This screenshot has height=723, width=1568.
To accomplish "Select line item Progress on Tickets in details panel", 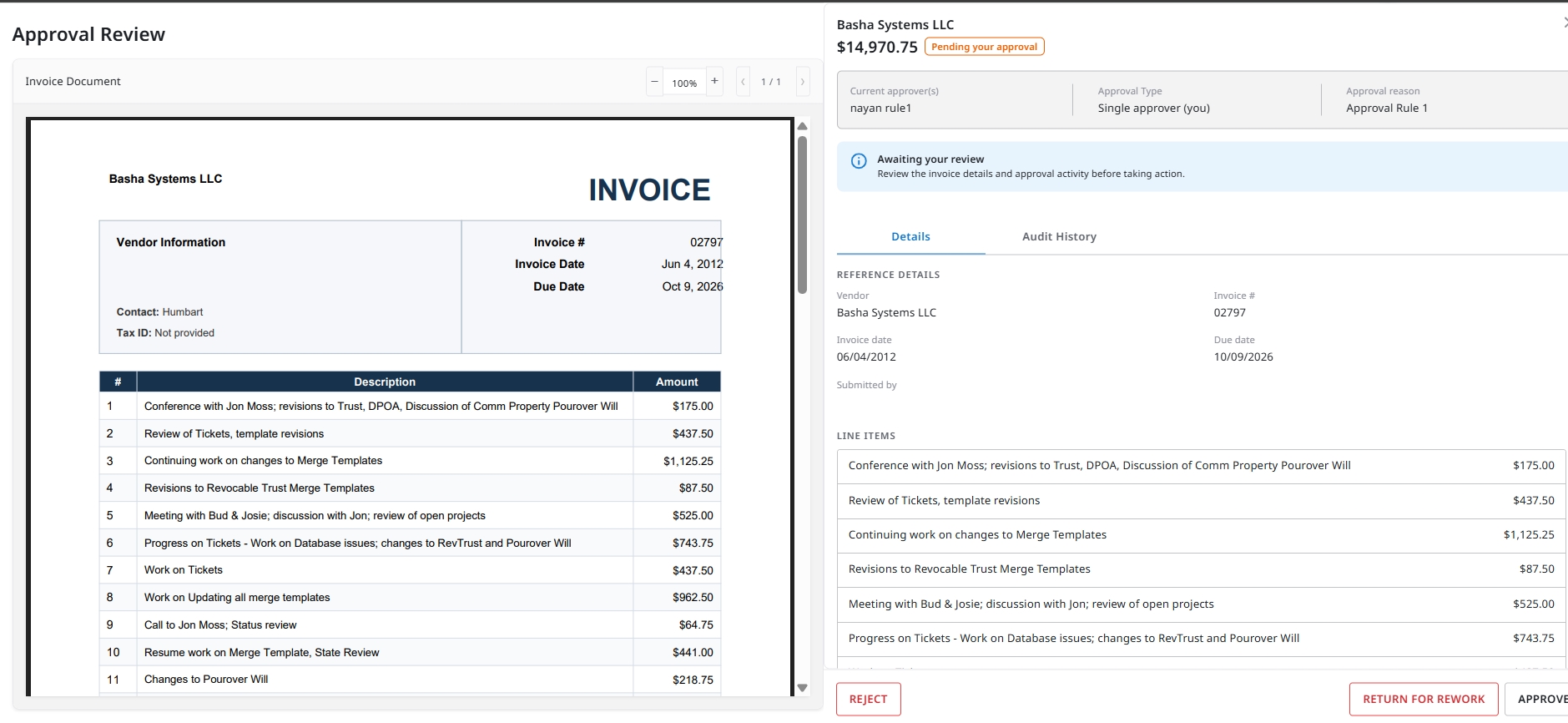I will (1201, 639).
